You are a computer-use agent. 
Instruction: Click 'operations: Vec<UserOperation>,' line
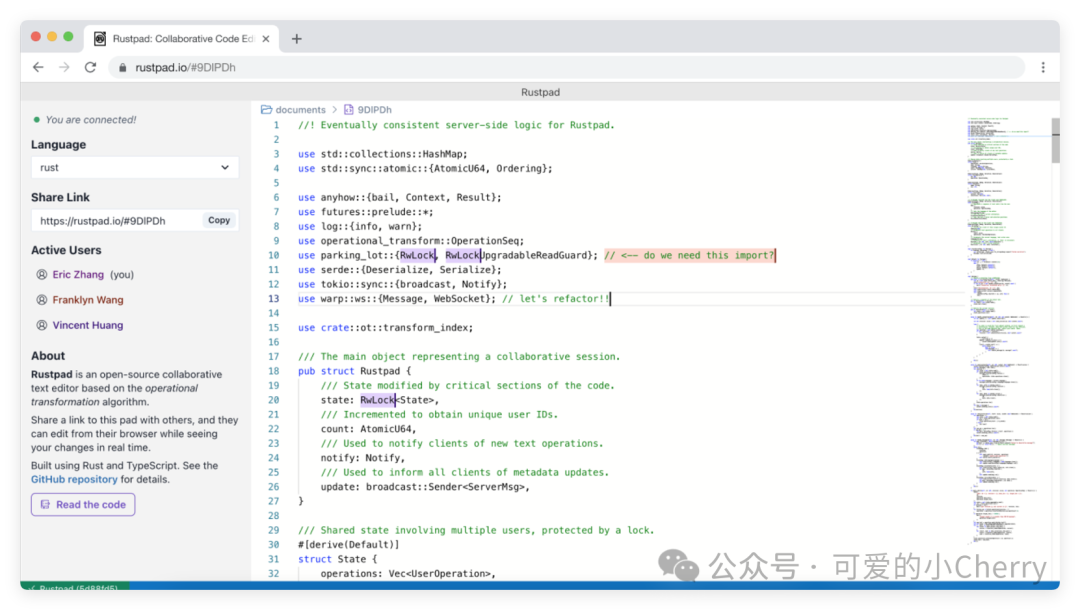click(408, 574)
